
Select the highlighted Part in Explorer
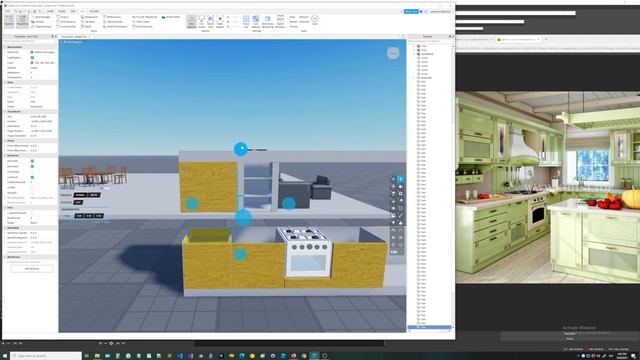point(429,327)
